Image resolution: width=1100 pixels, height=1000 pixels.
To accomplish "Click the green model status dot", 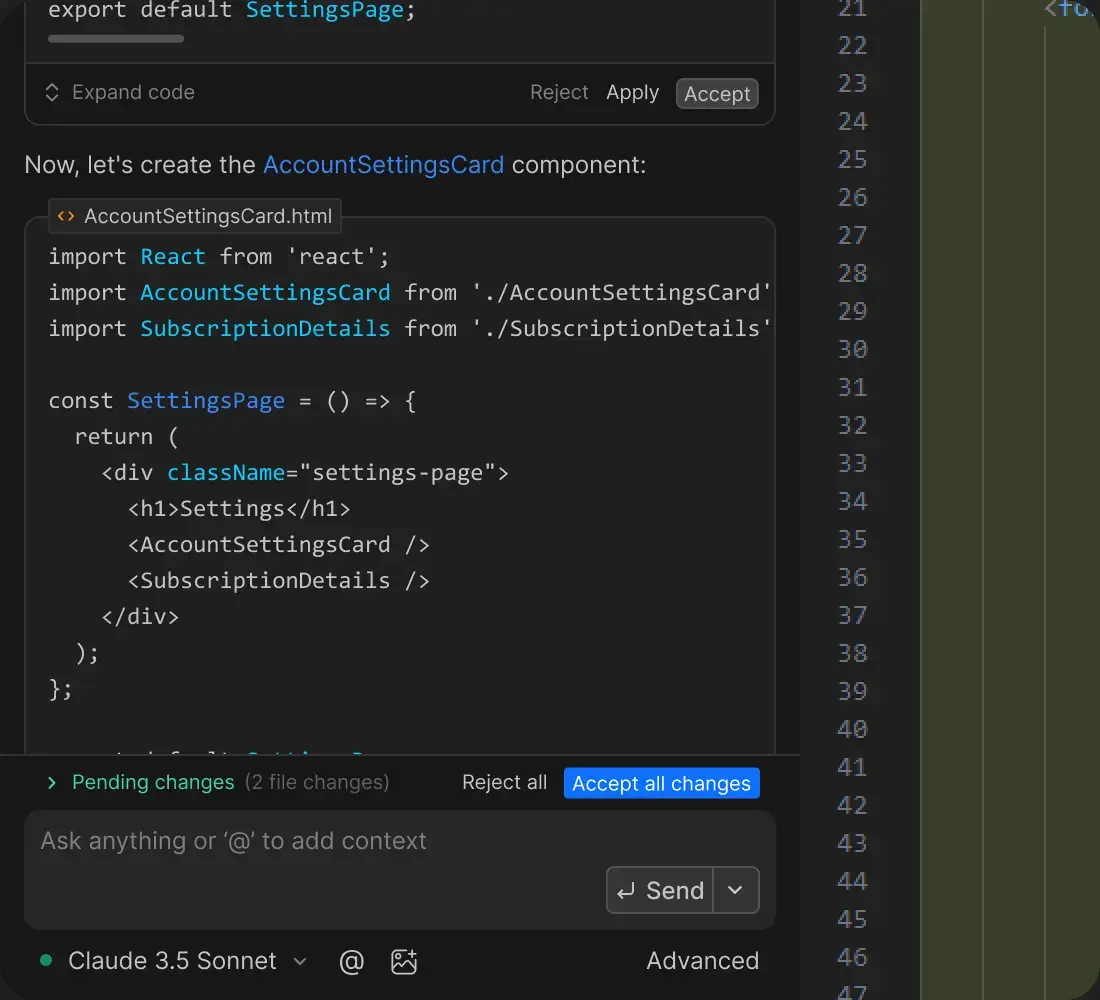I will click(x=46, y=960).
